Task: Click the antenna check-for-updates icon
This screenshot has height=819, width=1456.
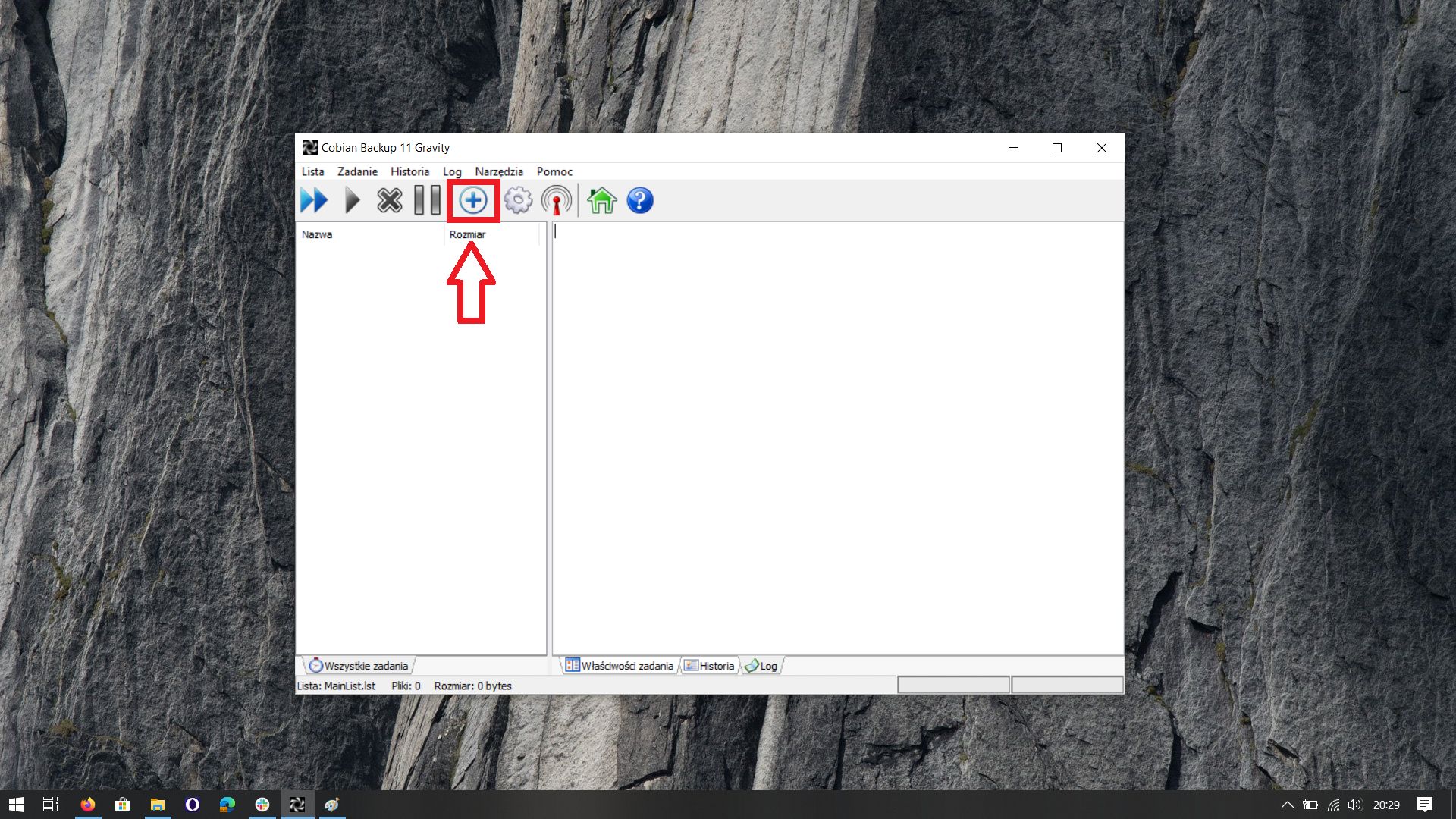Action: 557,201
